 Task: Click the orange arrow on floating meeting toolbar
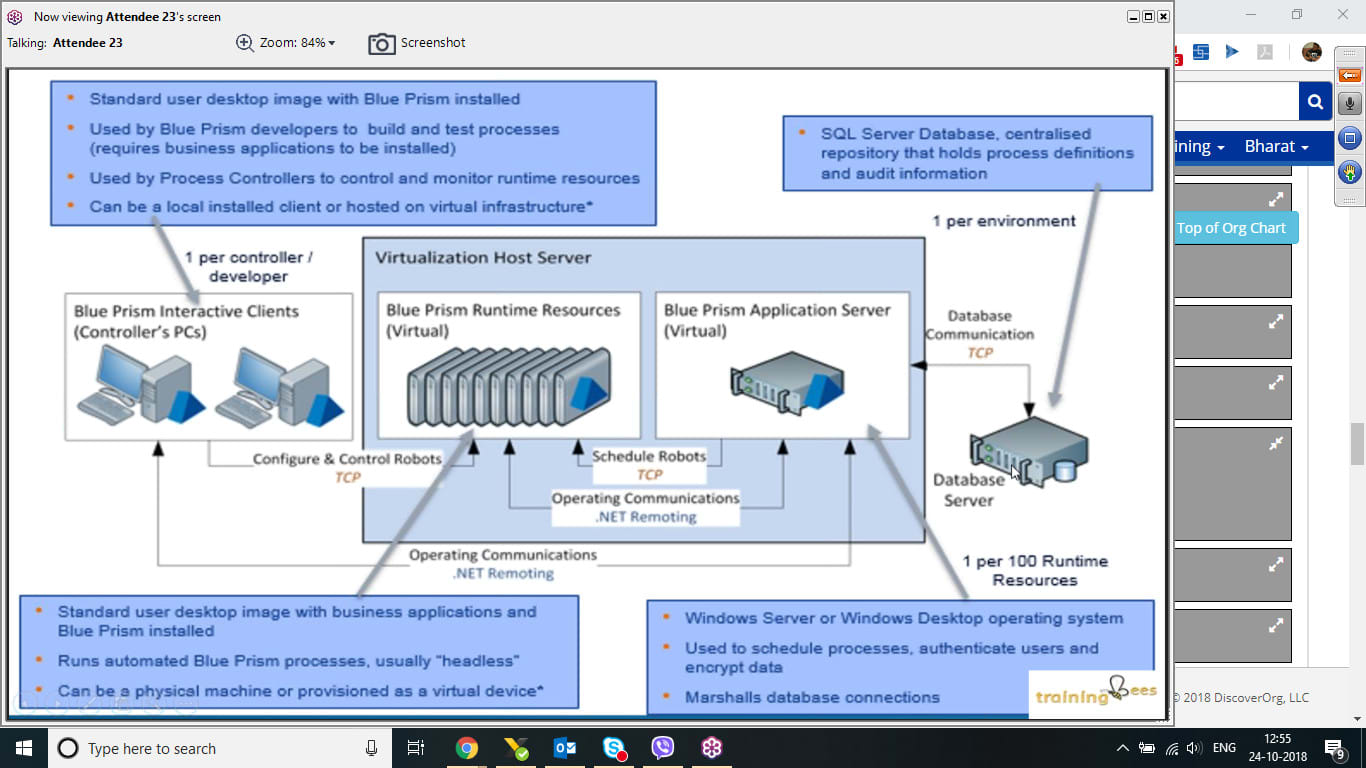tap(1350, 75)
